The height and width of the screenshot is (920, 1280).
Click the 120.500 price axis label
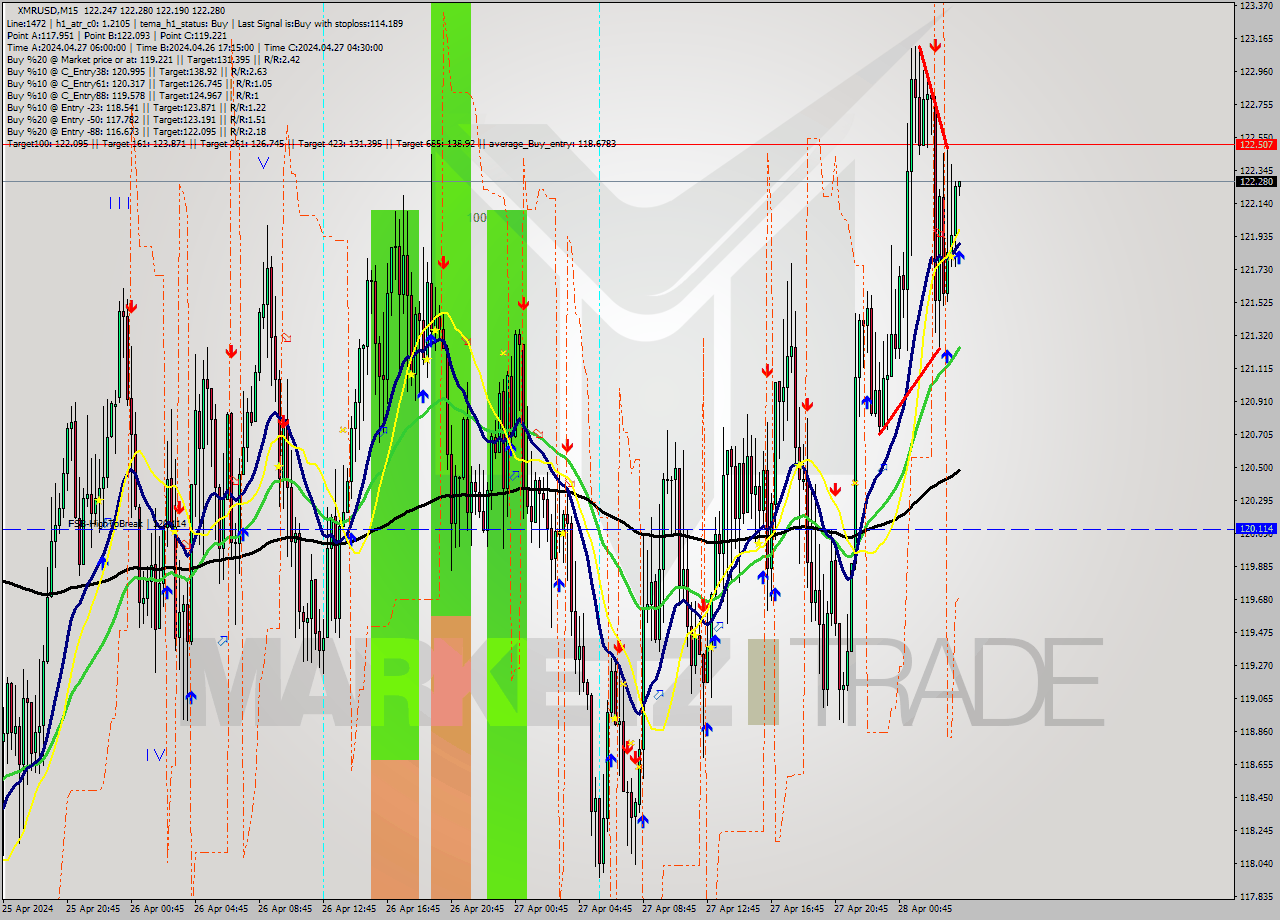tap(1256, 467)
